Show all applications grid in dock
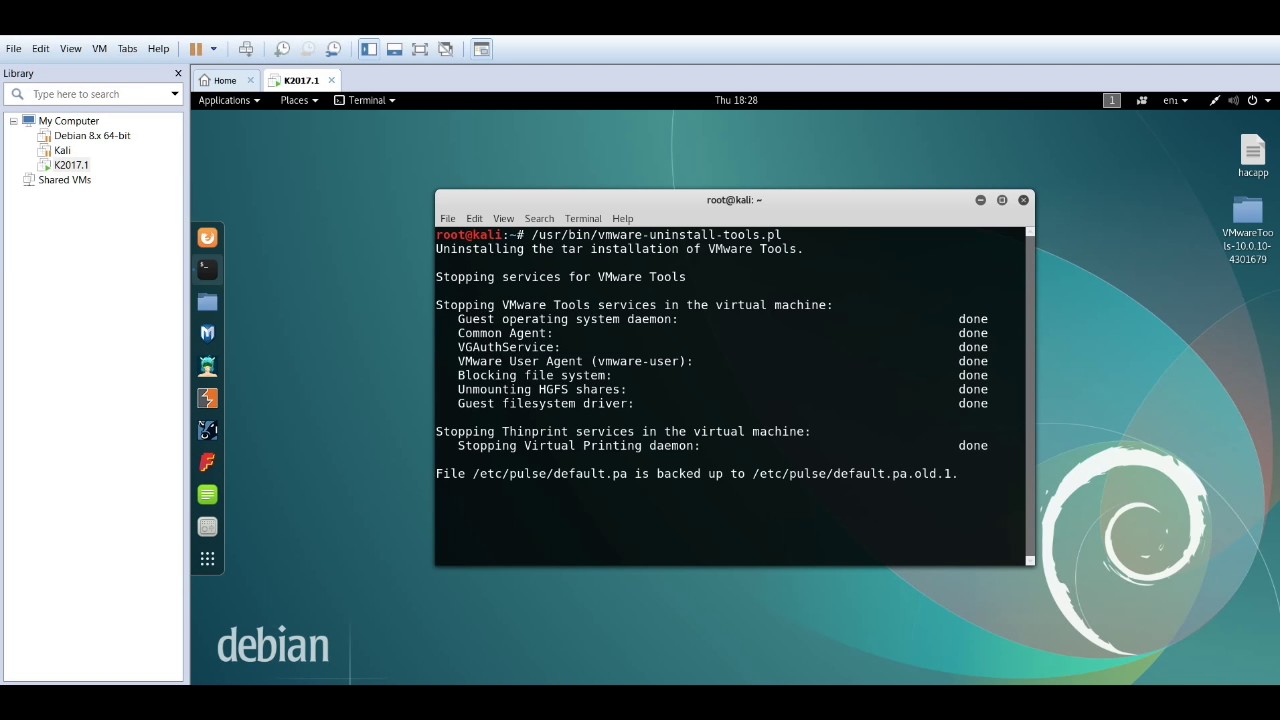Viewport: 1280px width, 720px height. pos(207,559)
